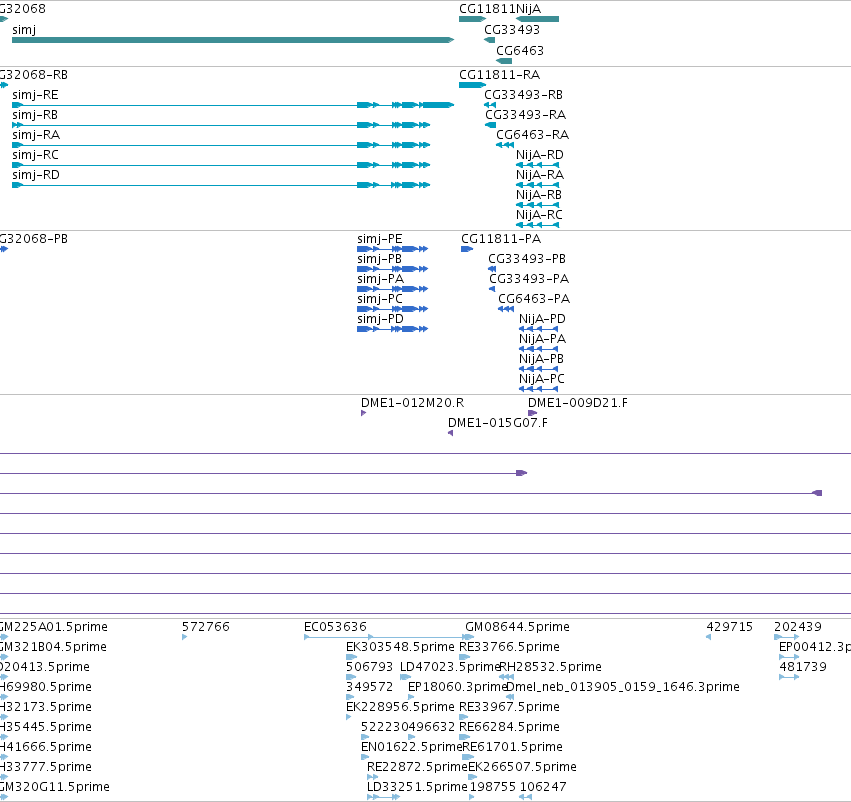
Task: Click the simj-PB protein feature
Action: 392,269
